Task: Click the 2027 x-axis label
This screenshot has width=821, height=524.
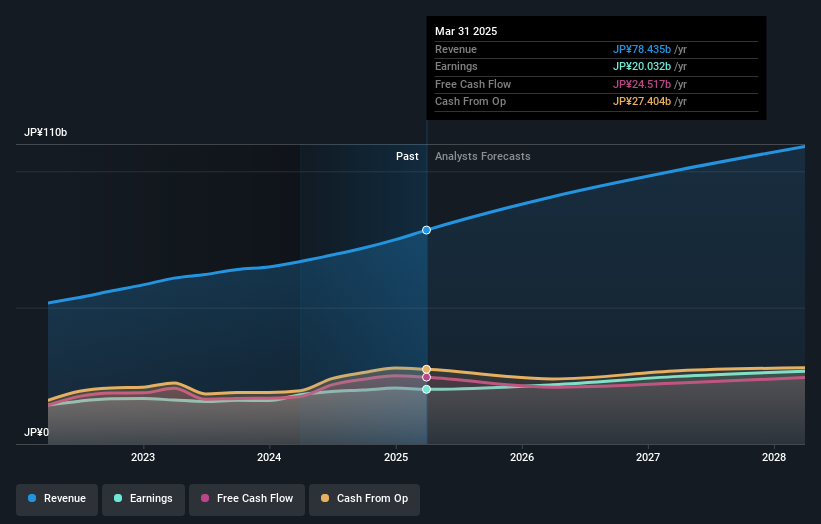Action: tap(648, 457)
